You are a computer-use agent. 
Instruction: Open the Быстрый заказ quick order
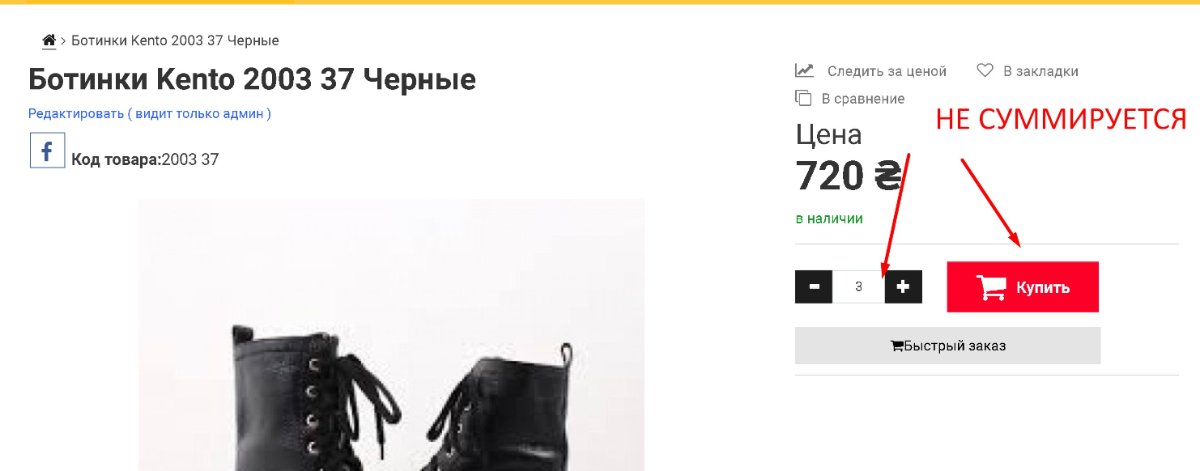point(947,346)
